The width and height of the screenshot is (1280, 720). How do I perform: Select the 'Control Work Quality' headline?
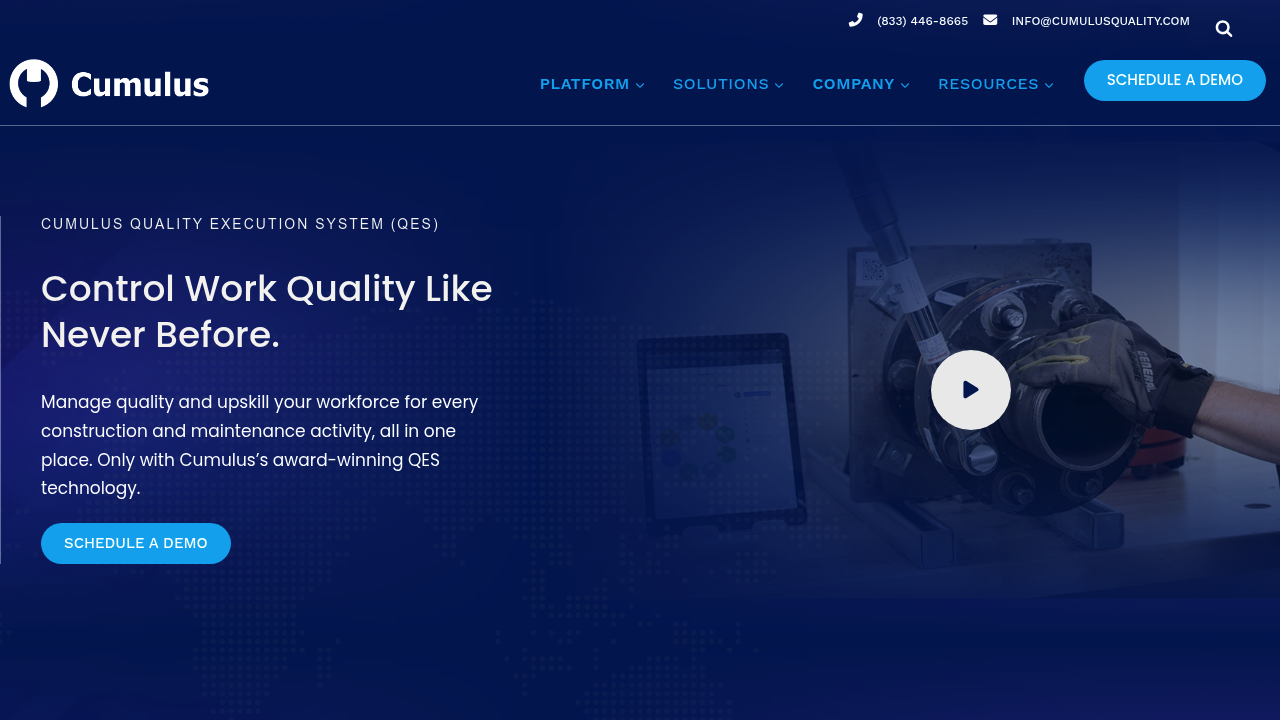tap(266, 312)
